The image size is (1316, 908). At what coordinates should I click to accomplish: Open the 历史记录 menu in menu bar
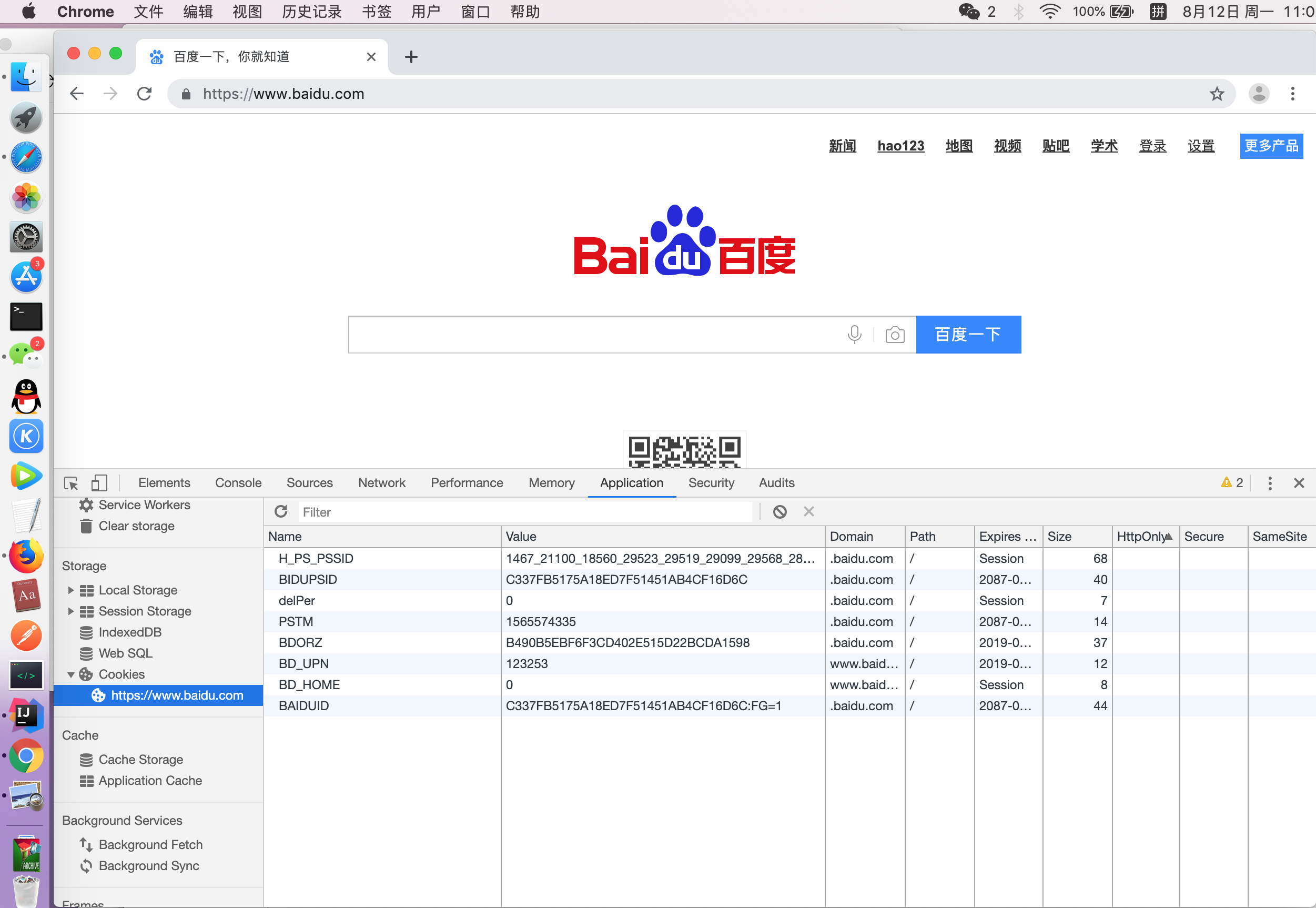pyautogui.click(x=312, y=12)
